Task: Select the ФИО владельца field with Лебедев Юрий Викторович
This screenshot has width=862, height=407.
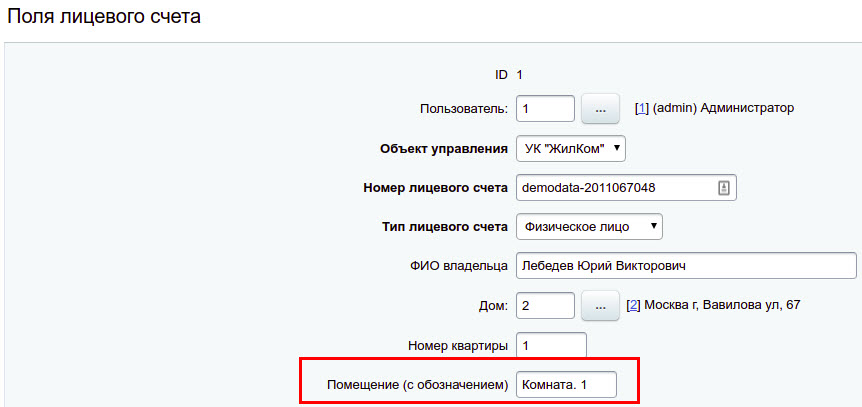Action: [686, 267]
